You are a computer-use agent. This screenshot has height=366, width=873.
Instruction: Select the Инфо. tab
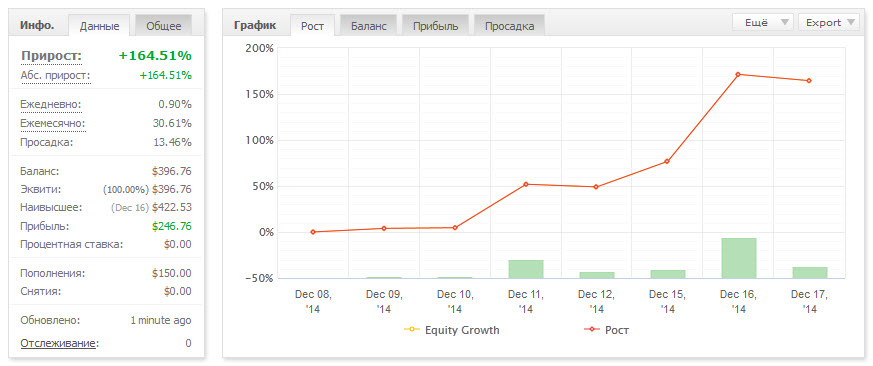pyautogui.click(x=37, y=25)
